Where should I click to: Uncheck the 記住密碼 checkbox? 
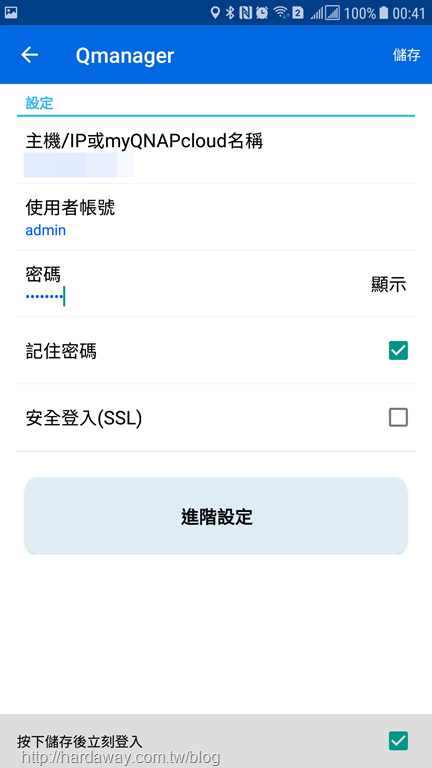[x=398, y=351]
